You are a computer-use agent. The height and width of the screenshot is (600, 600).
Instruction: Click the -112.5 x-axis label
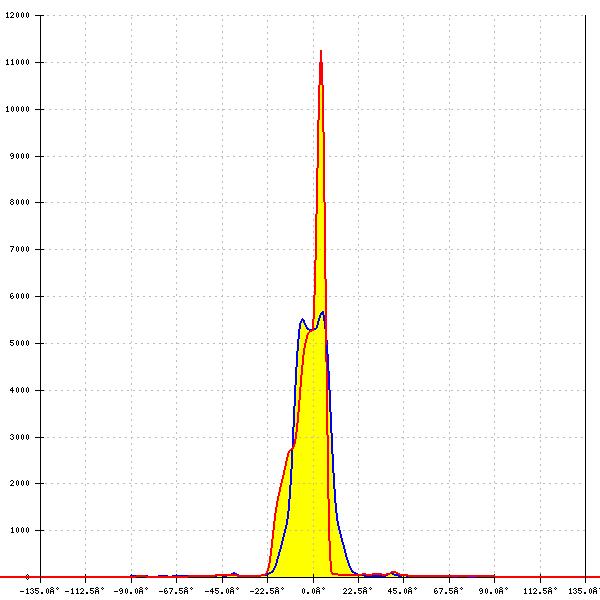coord(85,591)
